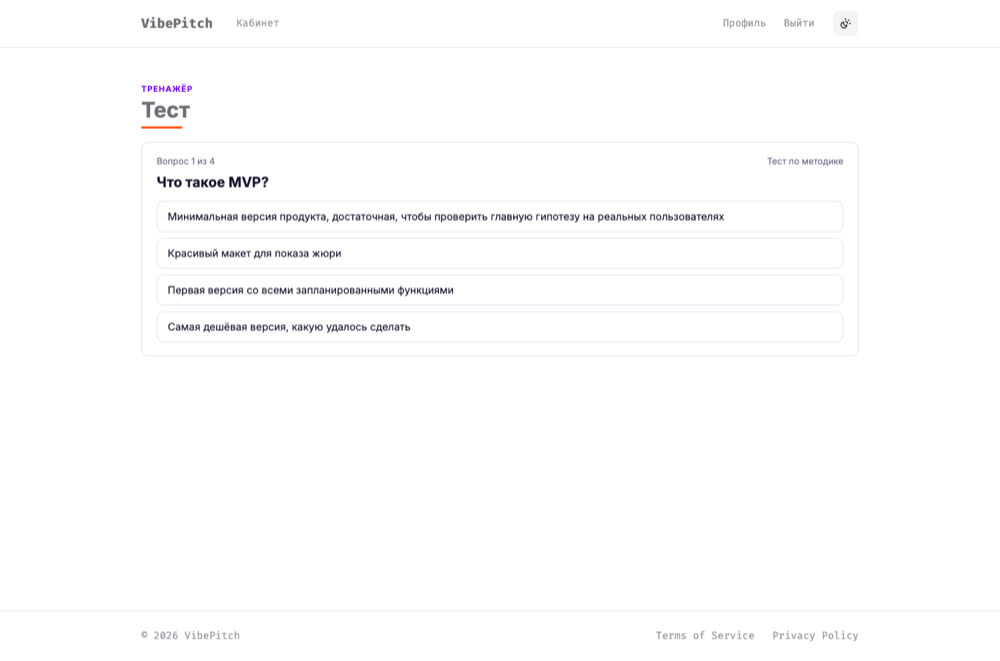1000x661 pixels.
Task: Click the 'Тест по методике' label
Action: (x=805, y=161)
